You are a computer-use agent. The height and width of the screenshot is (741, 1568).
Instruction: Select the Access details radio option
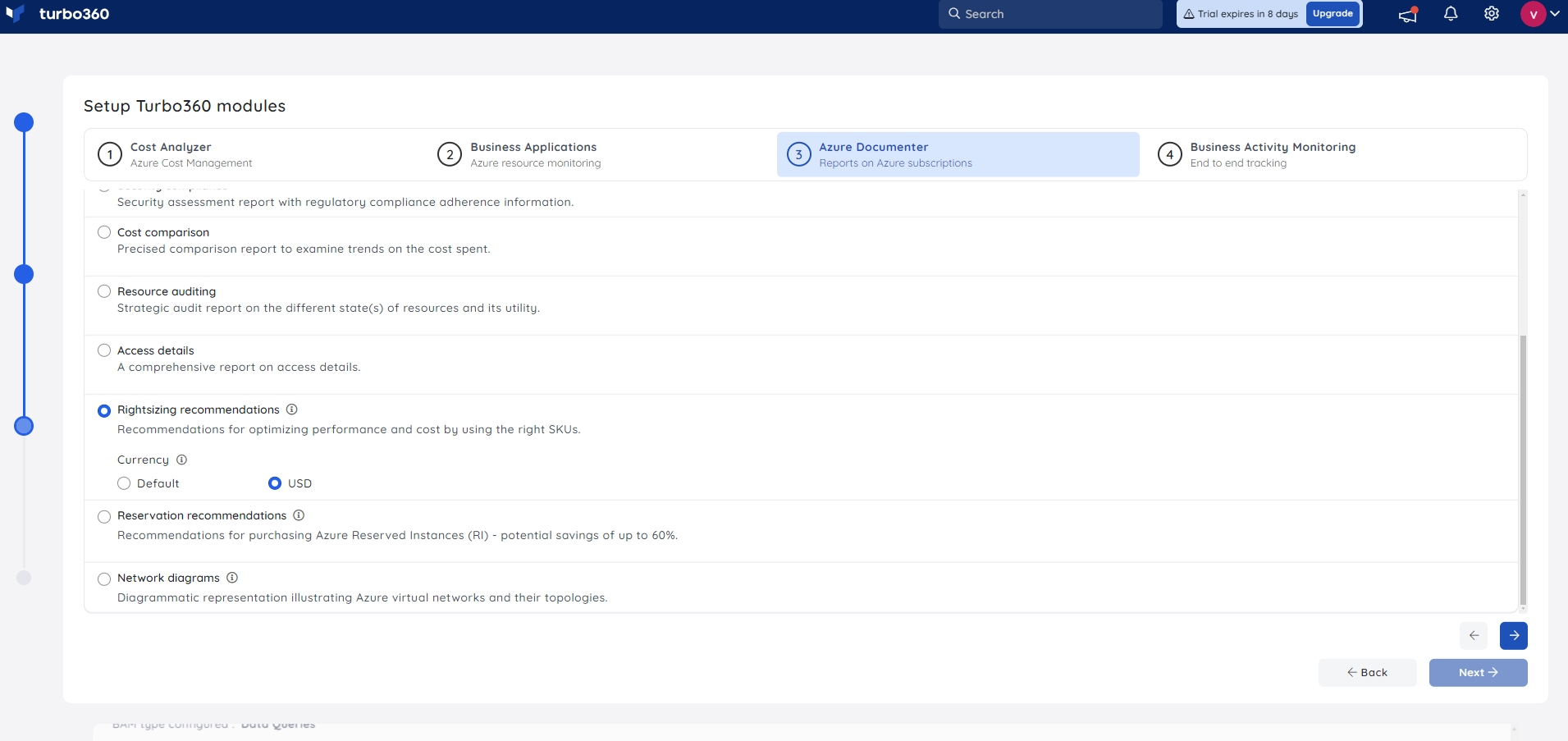pos(104,350)
